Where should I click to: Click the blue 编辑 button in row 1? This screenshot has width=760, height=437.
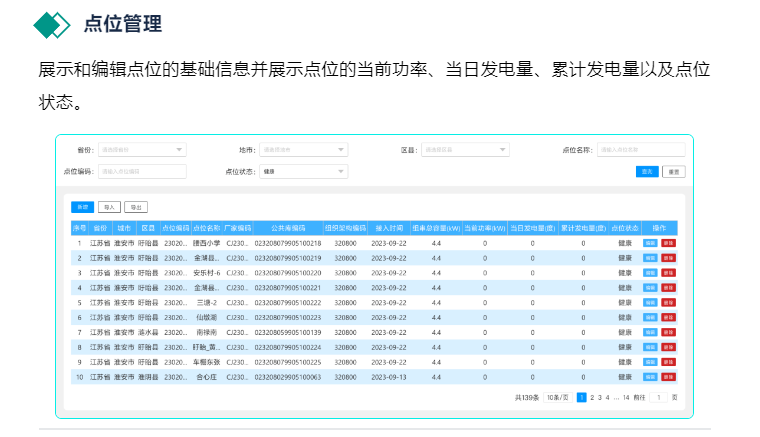point(650,243)
